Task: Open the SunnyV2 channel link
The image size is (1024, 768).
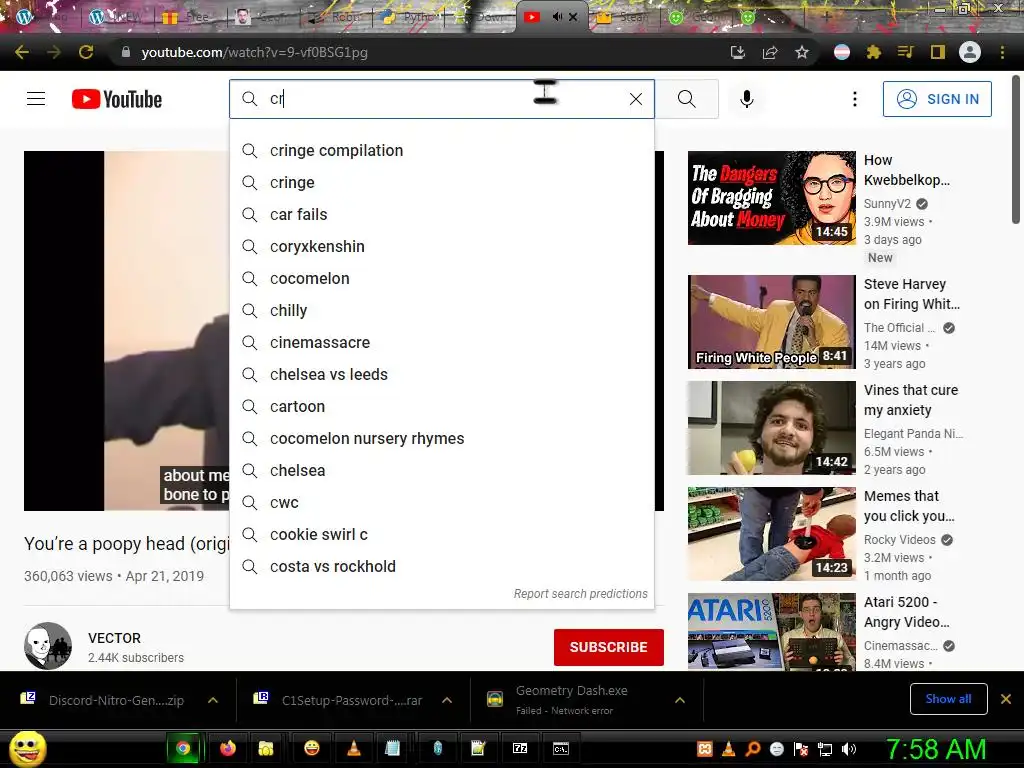Action: 887,204
